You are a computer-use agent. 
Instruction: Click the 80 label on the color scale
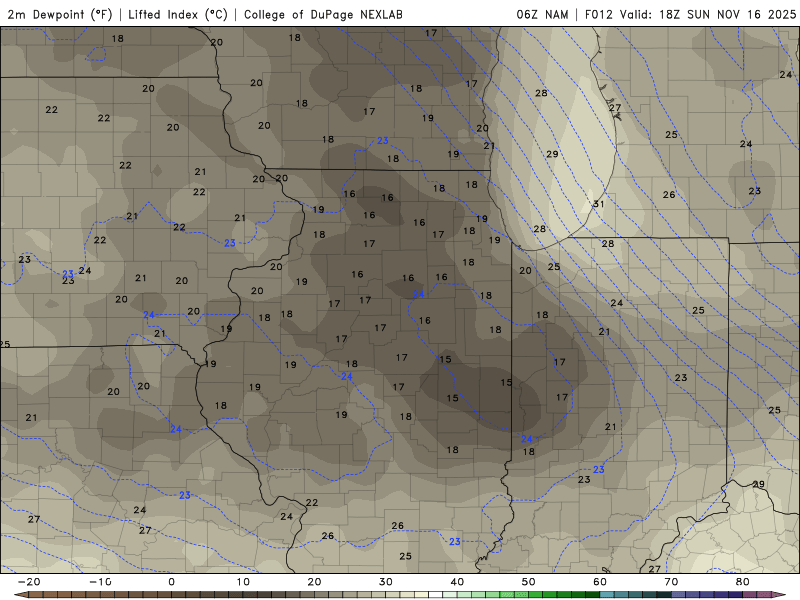pos(743,582)
